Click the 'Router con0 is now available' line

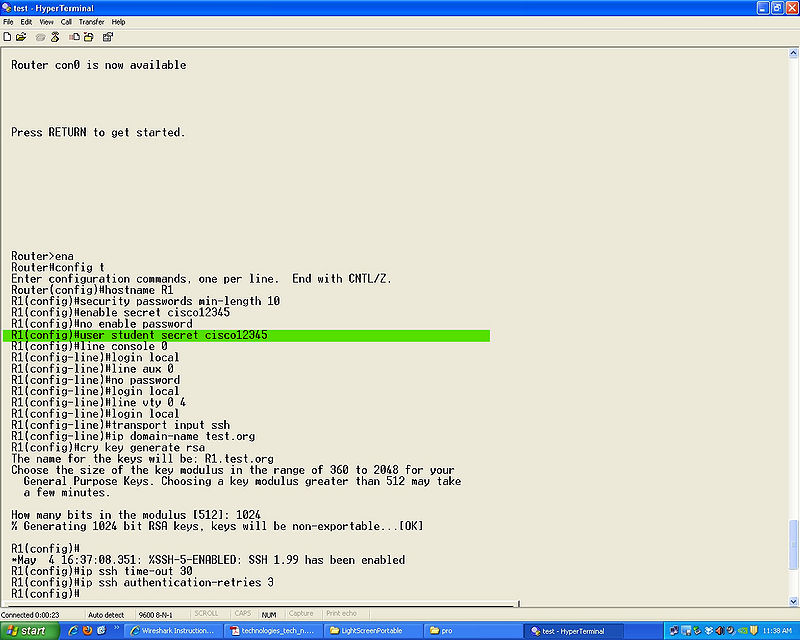(98, 65)
